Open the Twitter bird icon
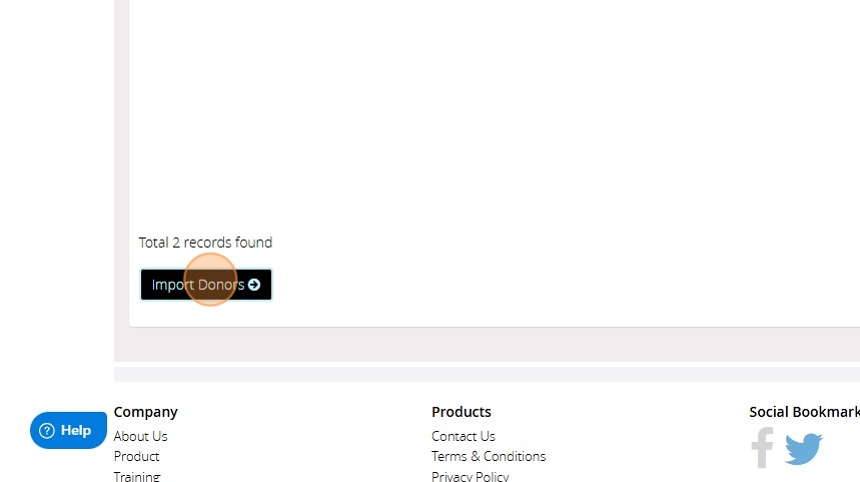Image resolution: width=860 pixels, height=482 pixels. (x=804, y=449)
